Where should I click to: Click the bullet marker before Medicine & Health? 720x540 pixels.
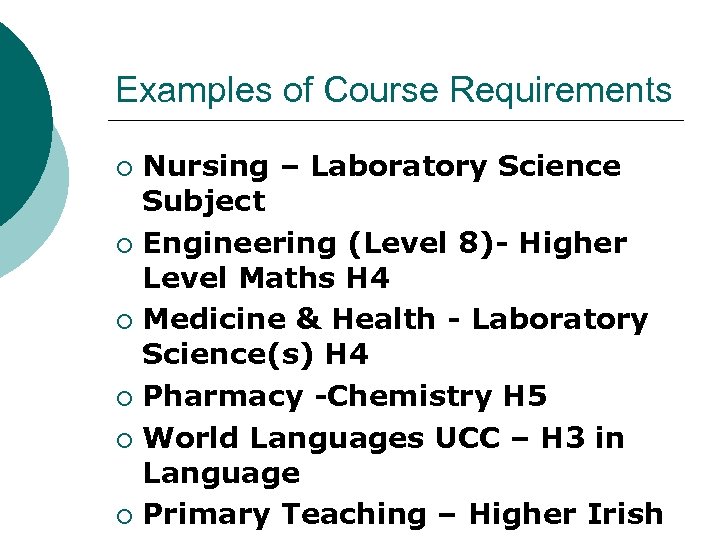pyautogui.click(x=123, y=321)
